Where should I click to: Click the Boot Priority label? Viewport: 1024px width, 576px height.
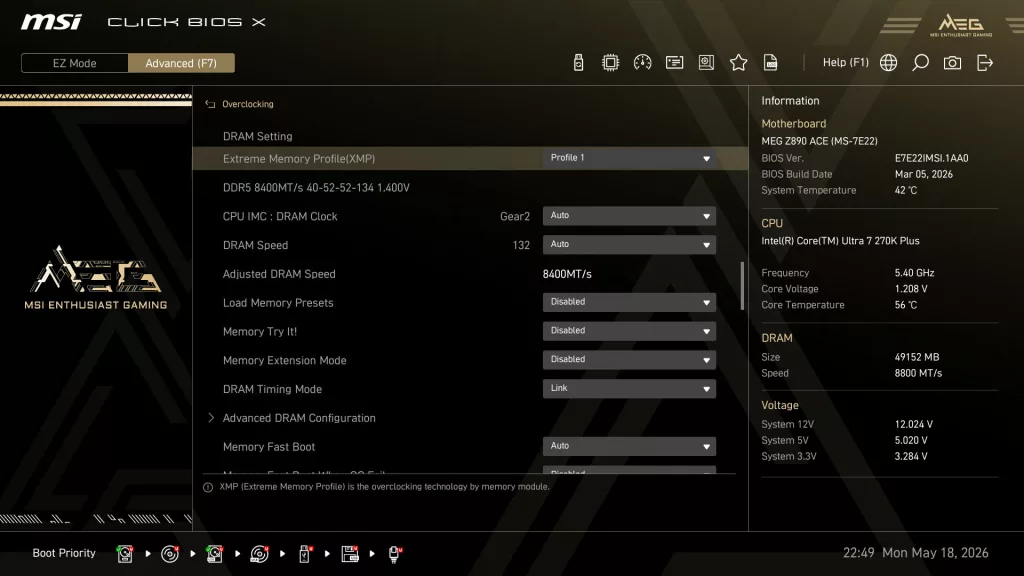click(x=64, y=553)
